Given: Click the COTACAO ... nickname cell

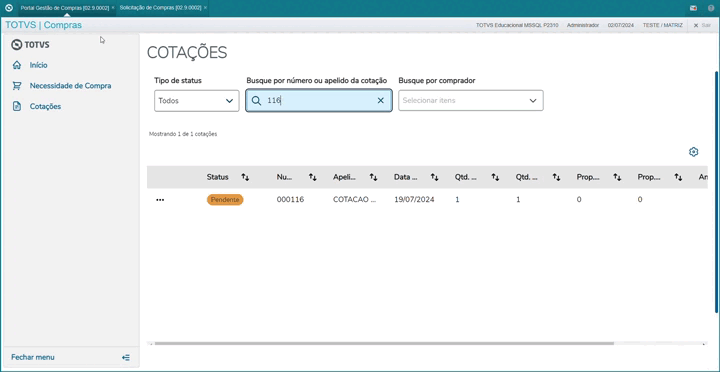Looking at the screenshot, I should (354, 200).
